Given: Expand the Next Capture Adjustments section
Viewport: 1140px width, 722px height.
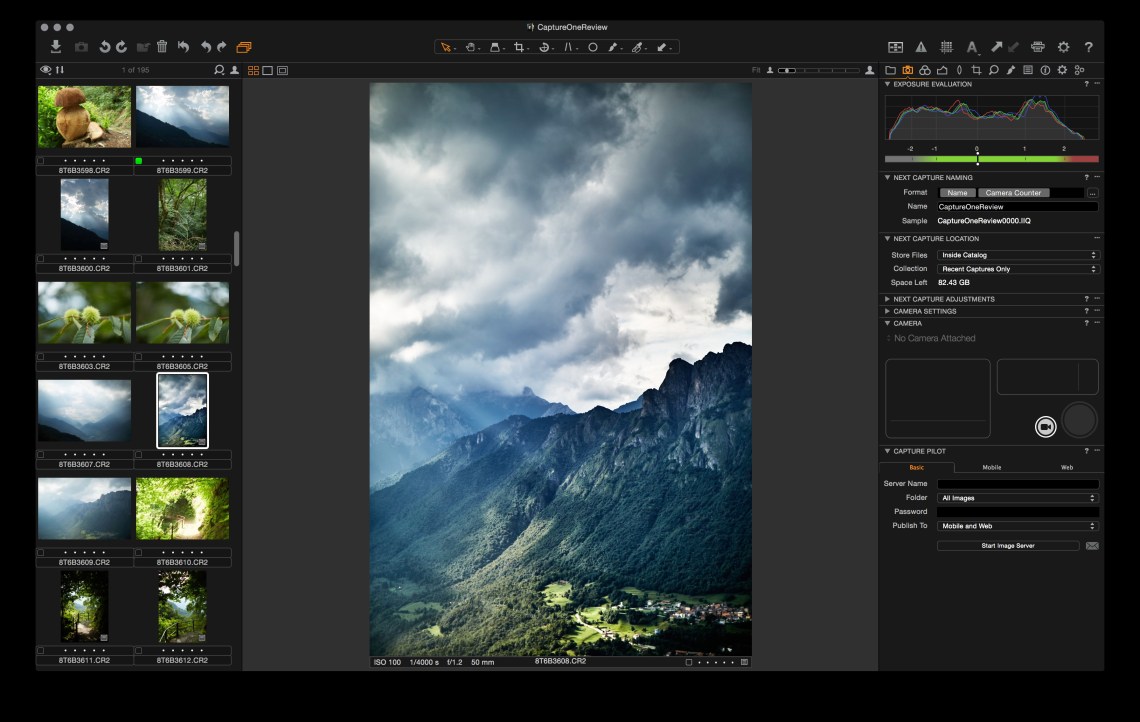Looking at the screenshot, I should 943,299.
